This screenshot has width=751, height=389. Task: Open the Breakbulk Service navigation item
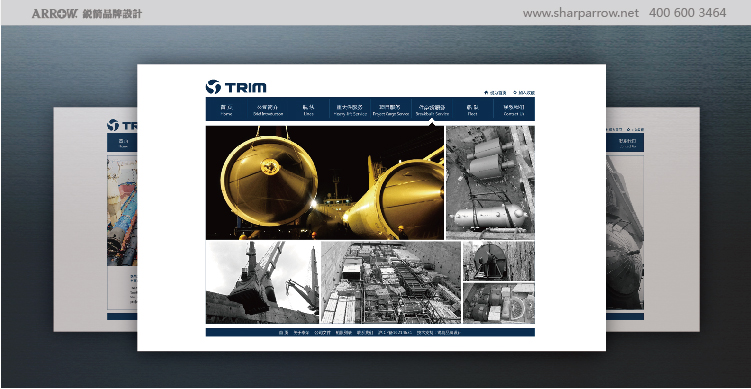click(432, 110)
